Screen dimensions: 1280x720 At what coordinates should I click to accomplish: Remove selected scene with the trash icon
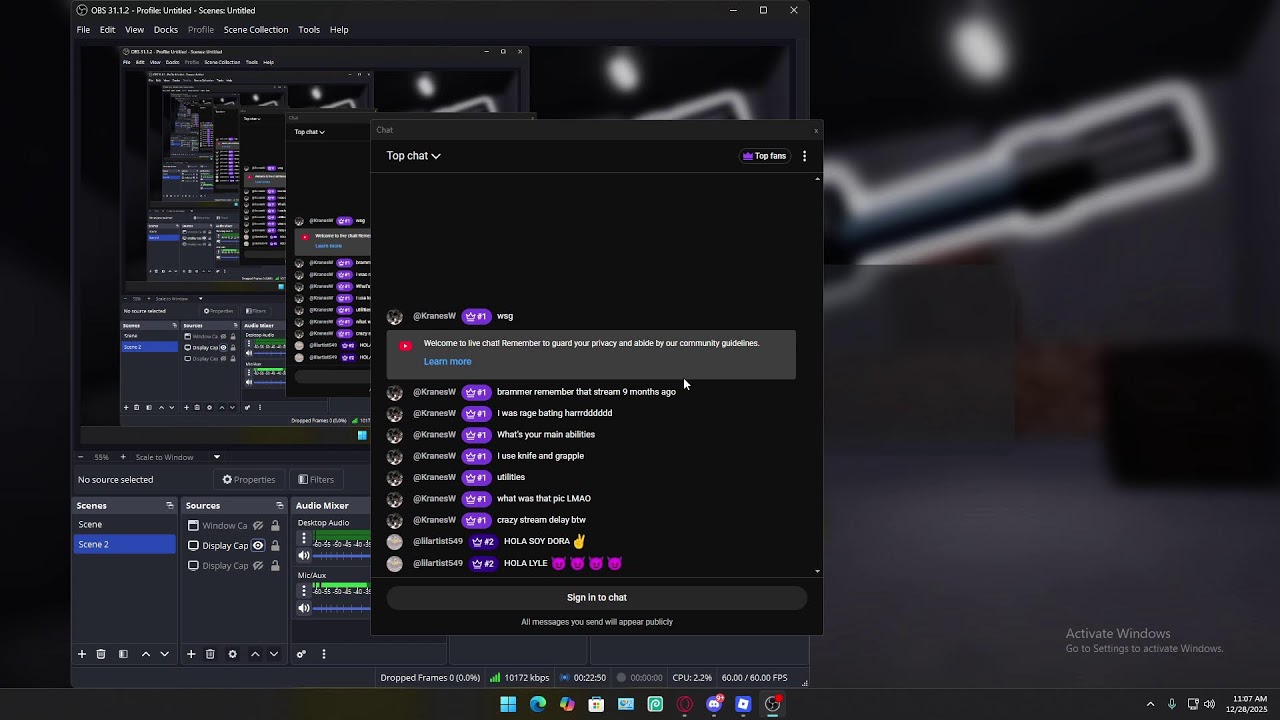[x=101, y=654]
